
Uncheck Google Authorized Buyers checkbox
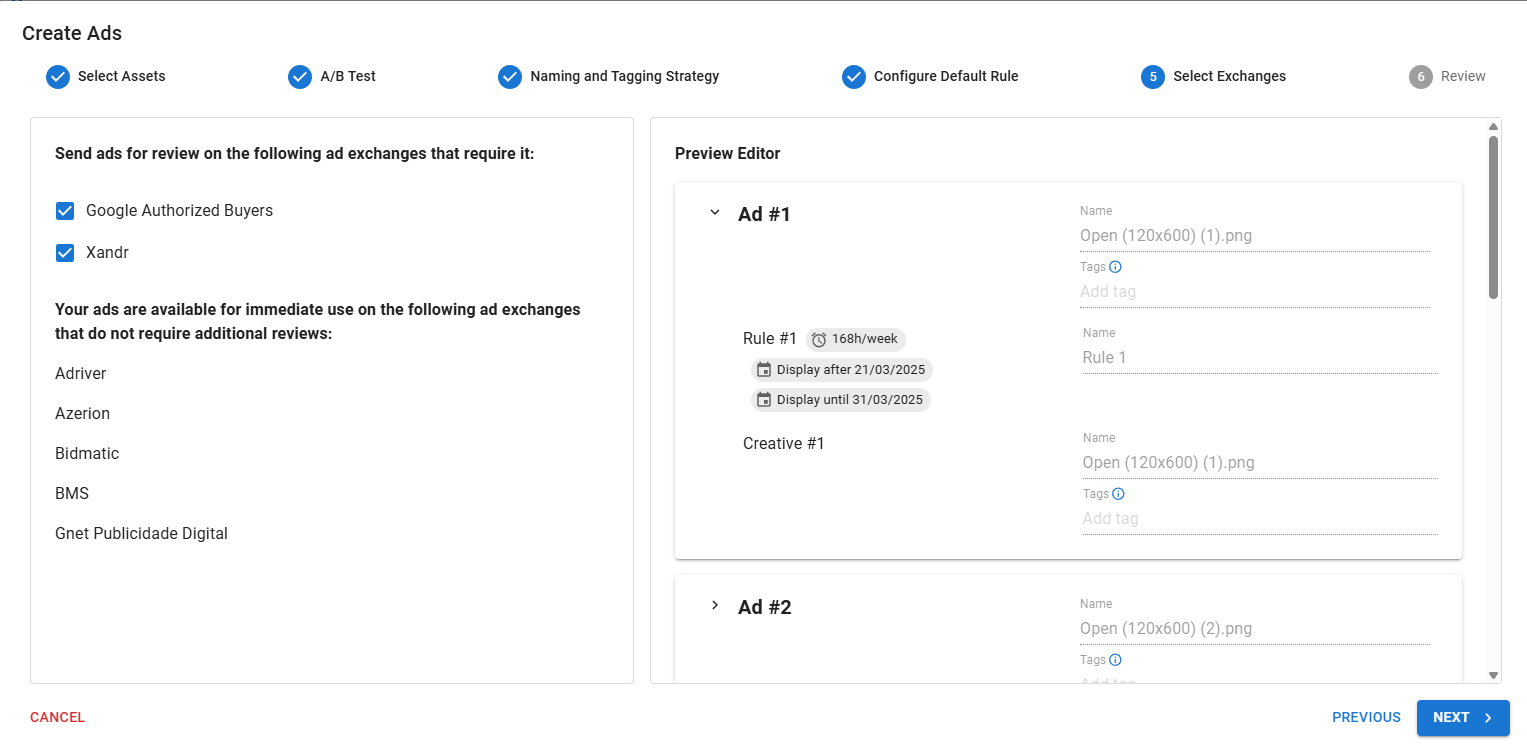click(65, 211)
